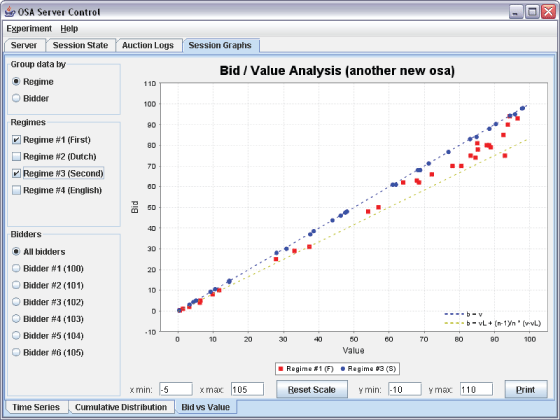The width and height of the screenshot is (560, 420).
Task: Select Bidder #6 (105) radio button
Action: coord(16,352)
